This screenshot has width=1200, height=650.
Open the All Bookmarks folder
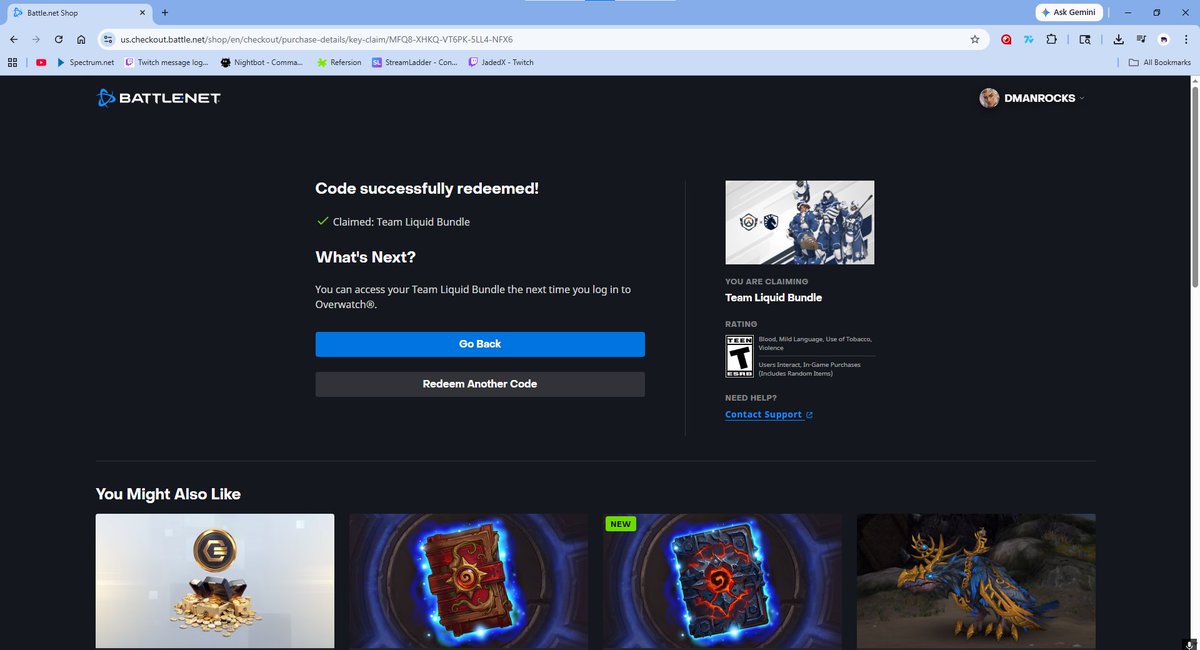1160,62
